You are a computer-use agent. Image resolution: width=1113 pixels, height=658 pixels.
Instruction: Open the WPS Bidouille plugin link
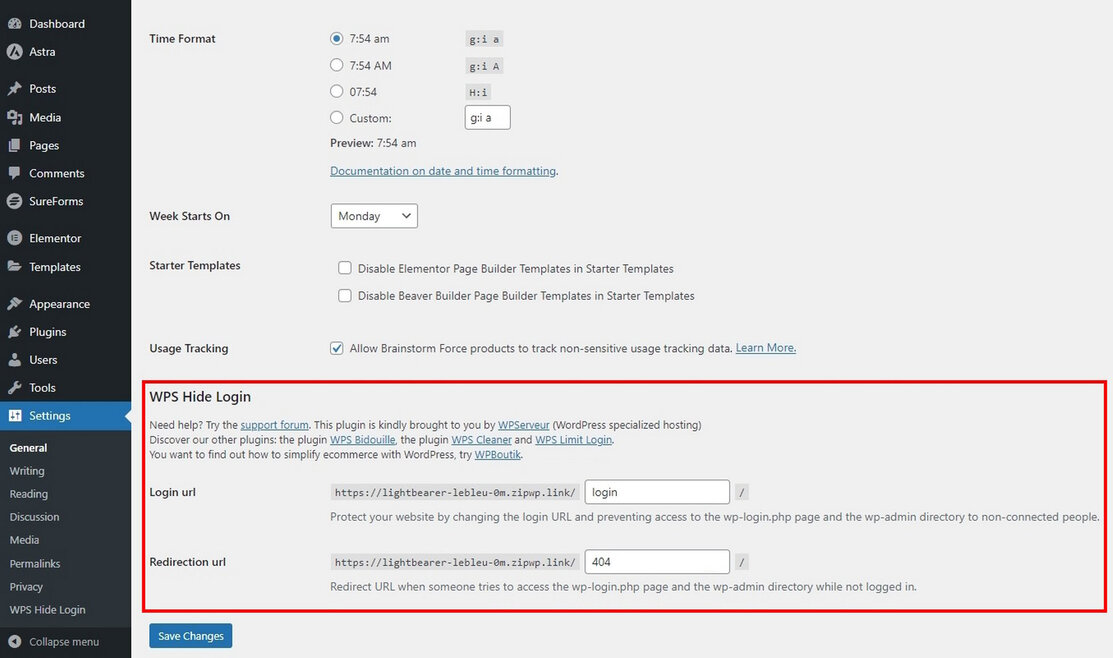363,440
